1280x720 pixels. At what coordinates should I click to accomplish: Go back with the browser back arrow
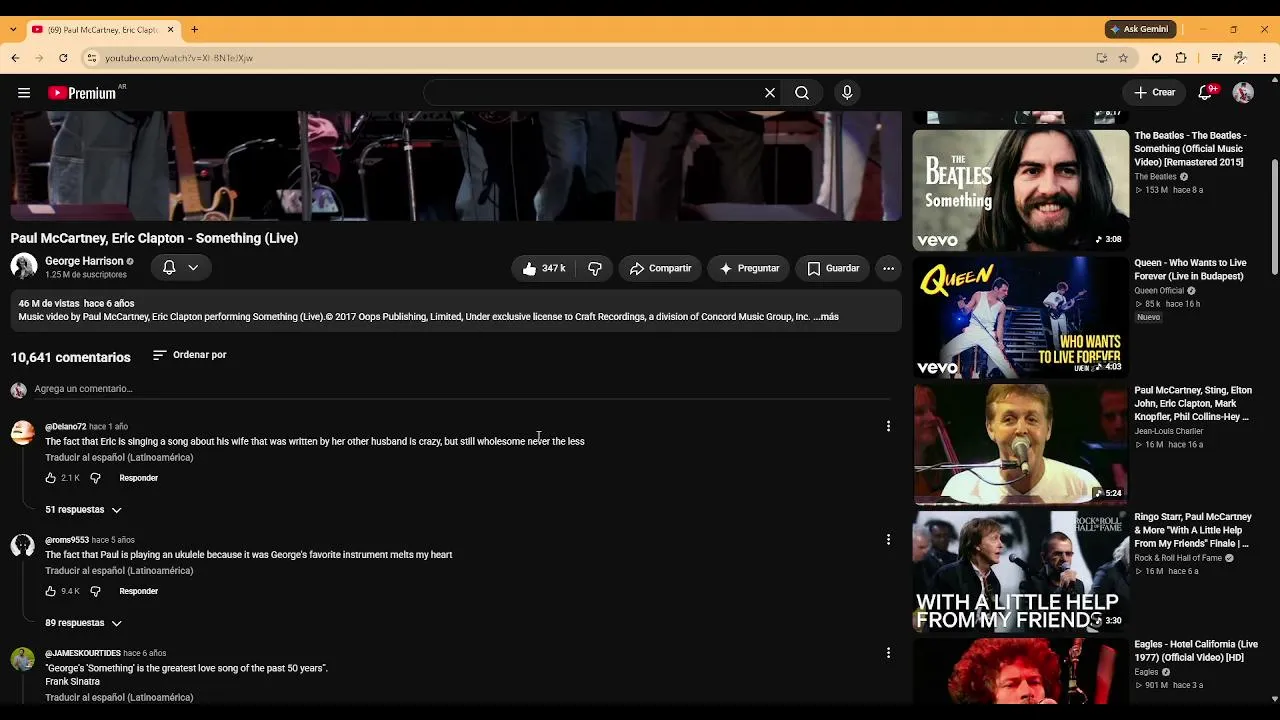point(15,58)
